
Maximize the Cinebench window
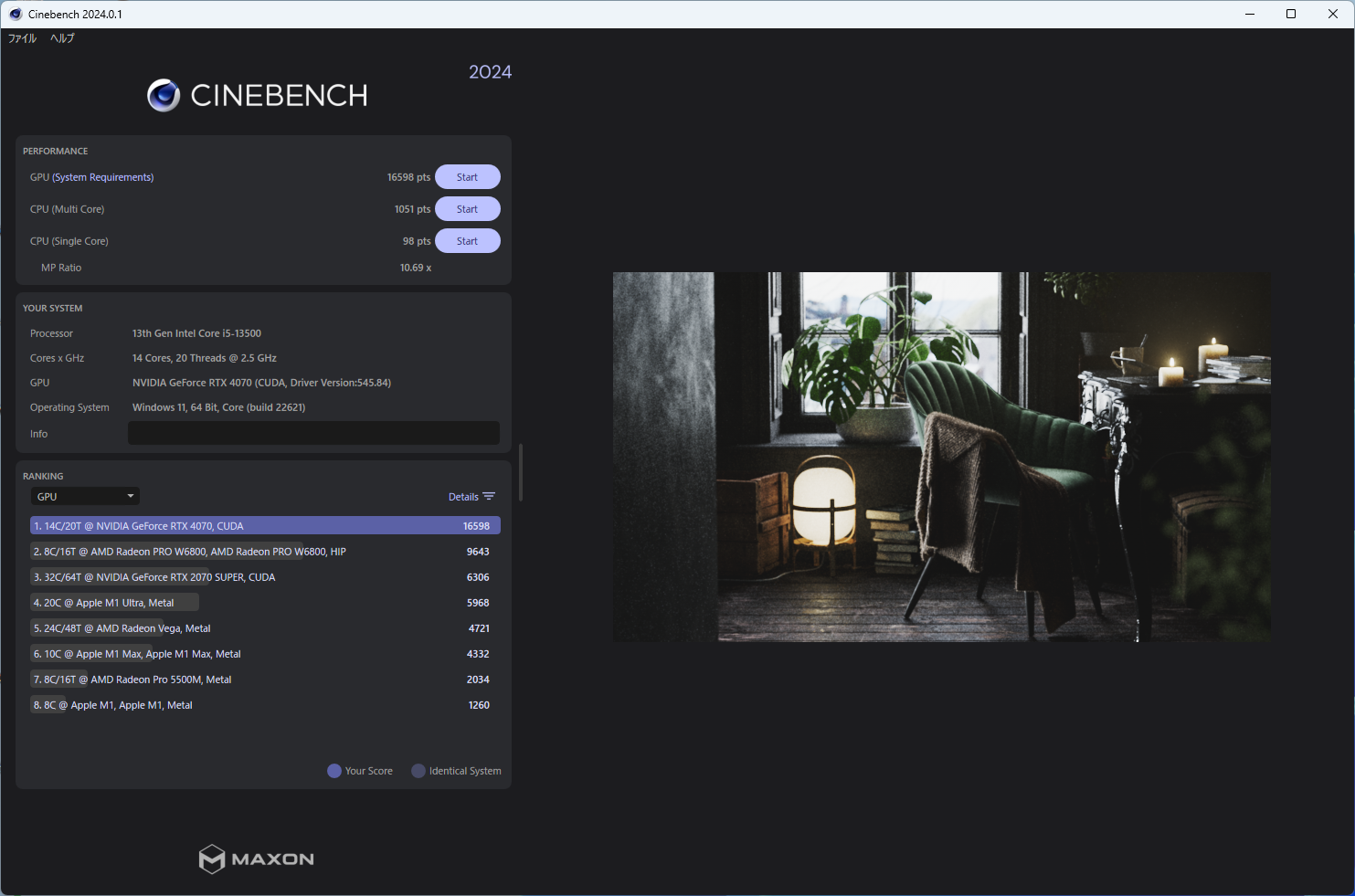click(x=1291, y=14)
